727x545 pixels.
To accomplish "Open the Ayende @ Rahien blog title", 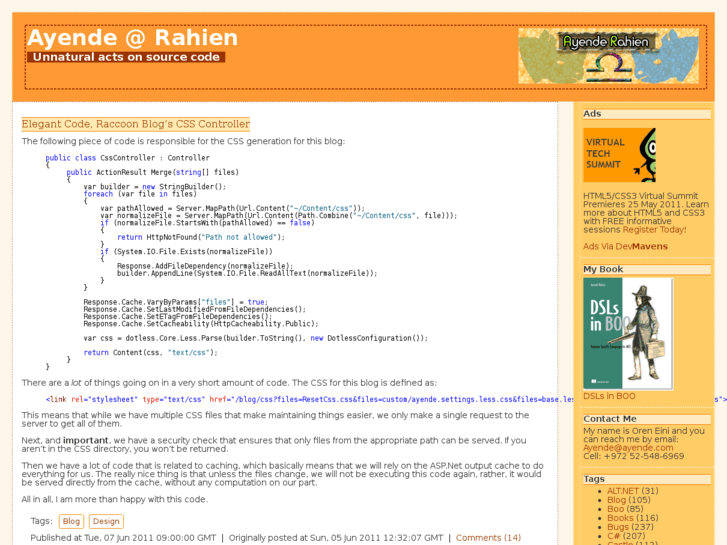I will pos(132,38).
